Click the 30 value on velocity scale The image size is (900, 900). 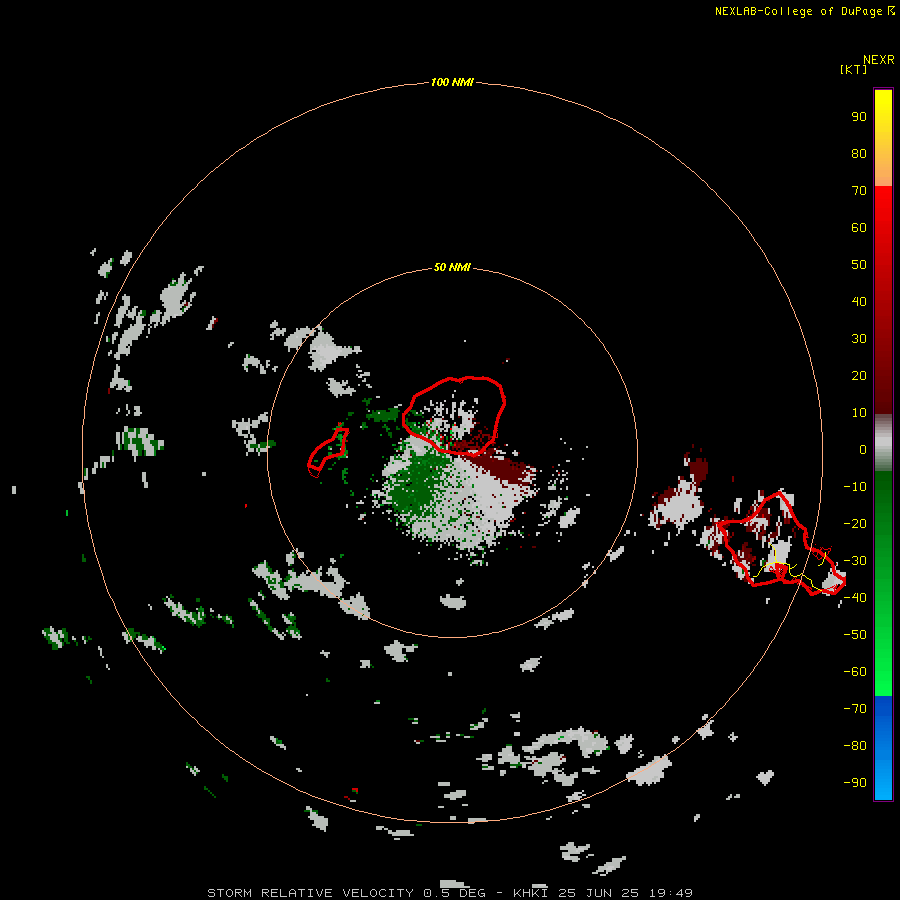pyautogui.click(x=859, y=339)
